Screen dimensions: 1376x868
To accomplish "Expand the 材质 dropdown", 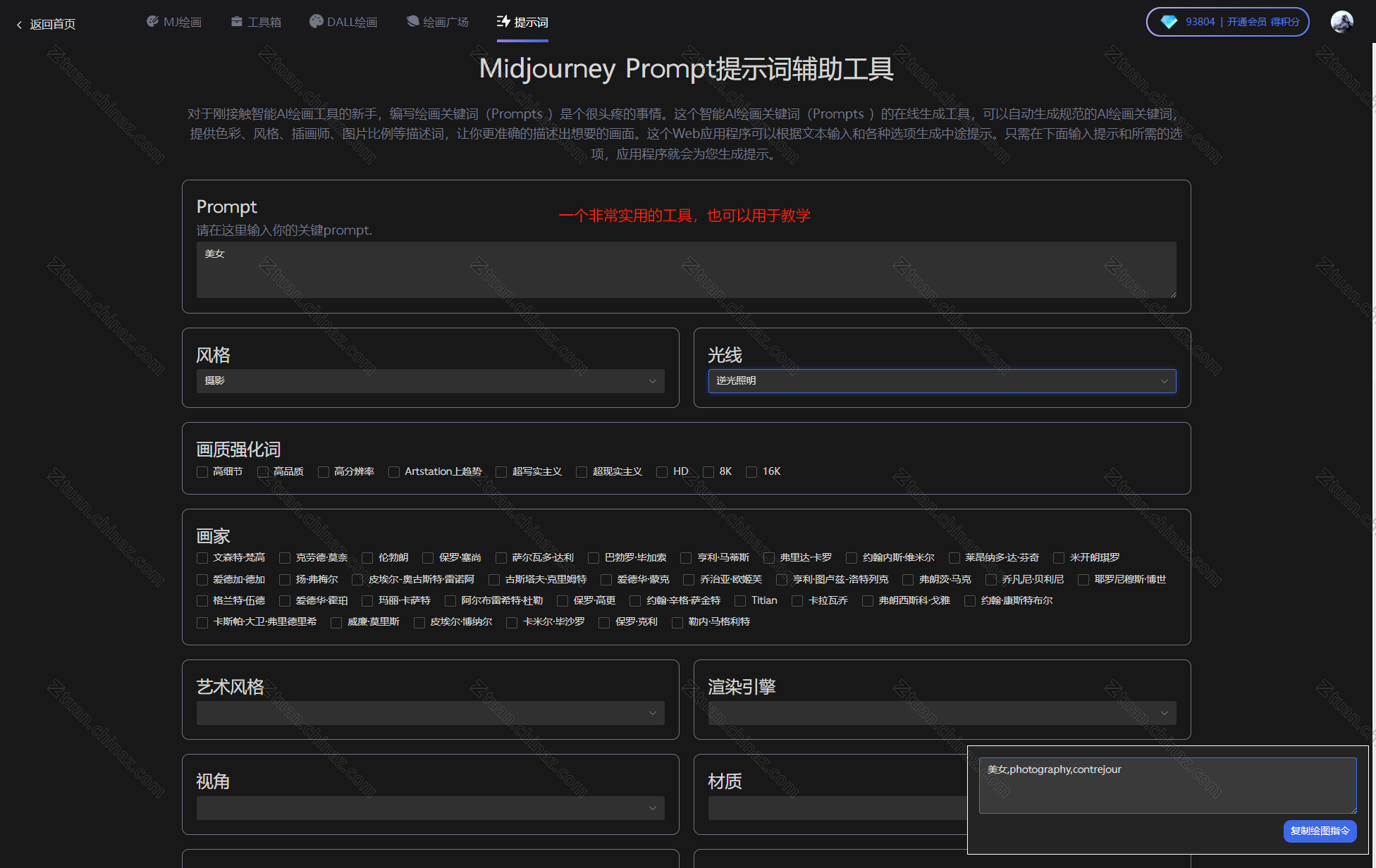I will coord(837,808).
